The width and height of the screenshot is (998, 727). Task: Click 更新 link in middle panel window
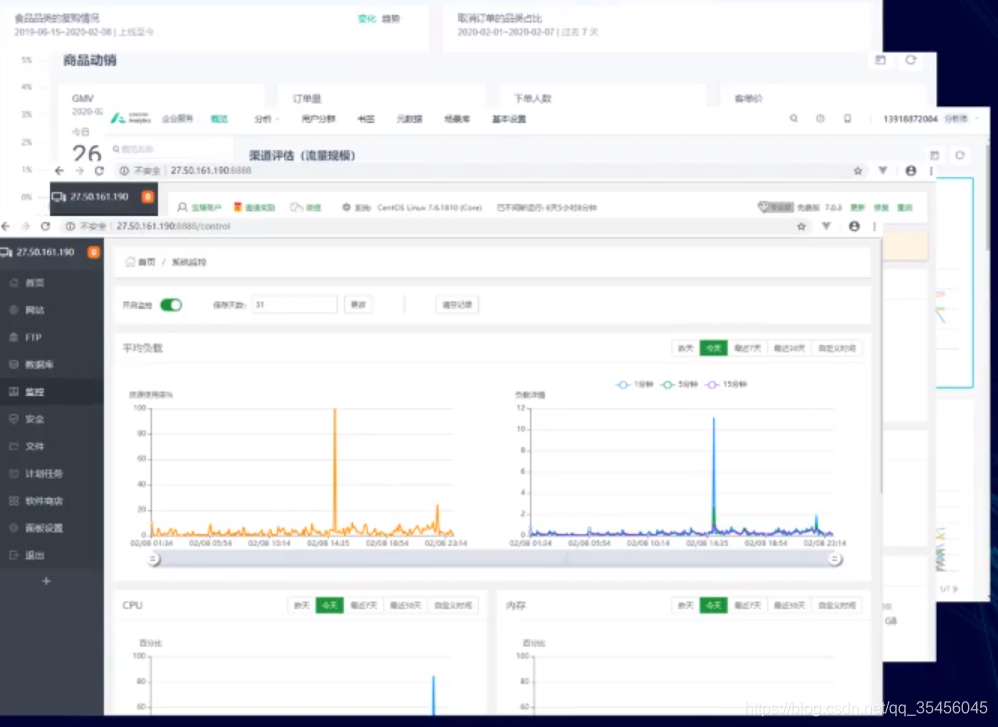[x=858, y=208]
